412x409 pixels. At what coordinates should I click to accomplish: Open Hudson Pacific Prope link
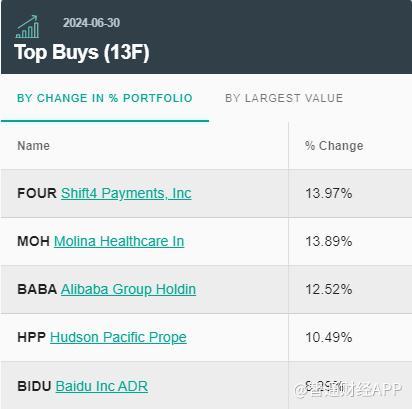pos(118,337)
